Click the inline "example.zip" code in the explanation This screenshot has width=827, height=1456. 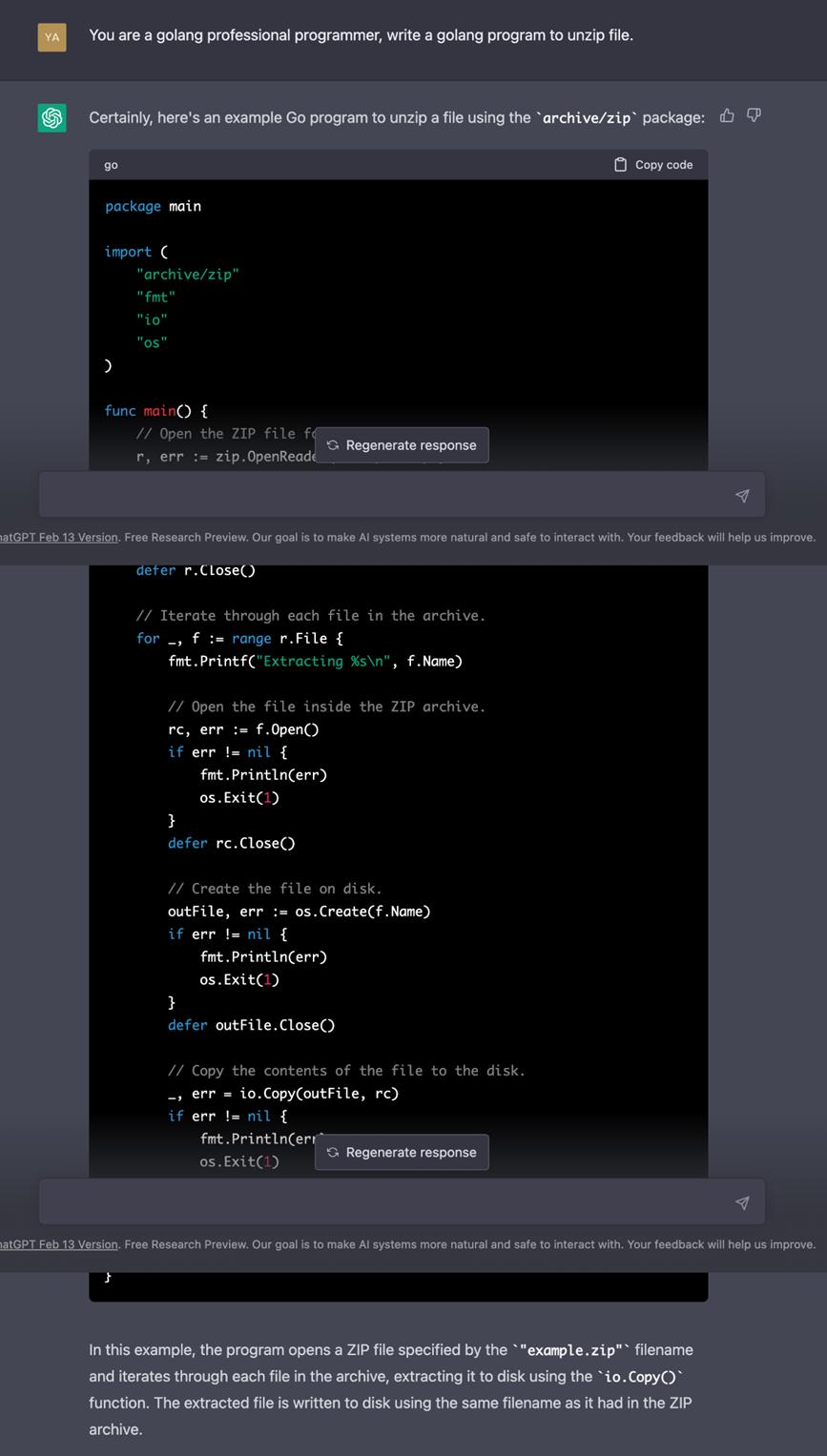click(x=570, y=1350)
